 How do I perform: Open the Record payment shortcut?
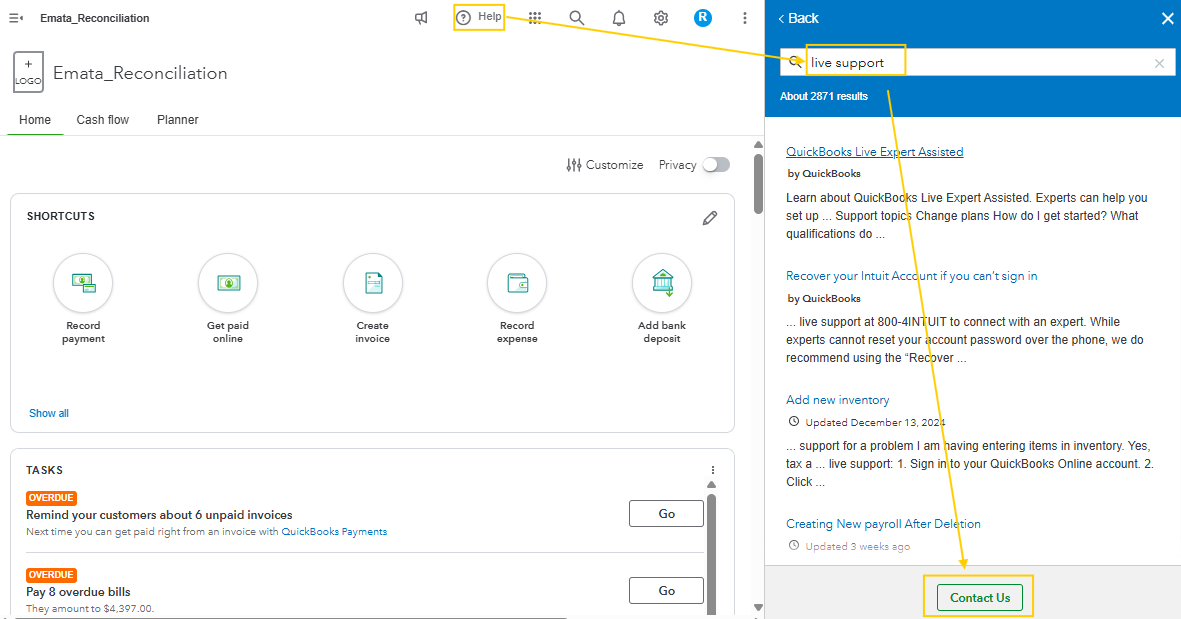click(x=83, y=299)
